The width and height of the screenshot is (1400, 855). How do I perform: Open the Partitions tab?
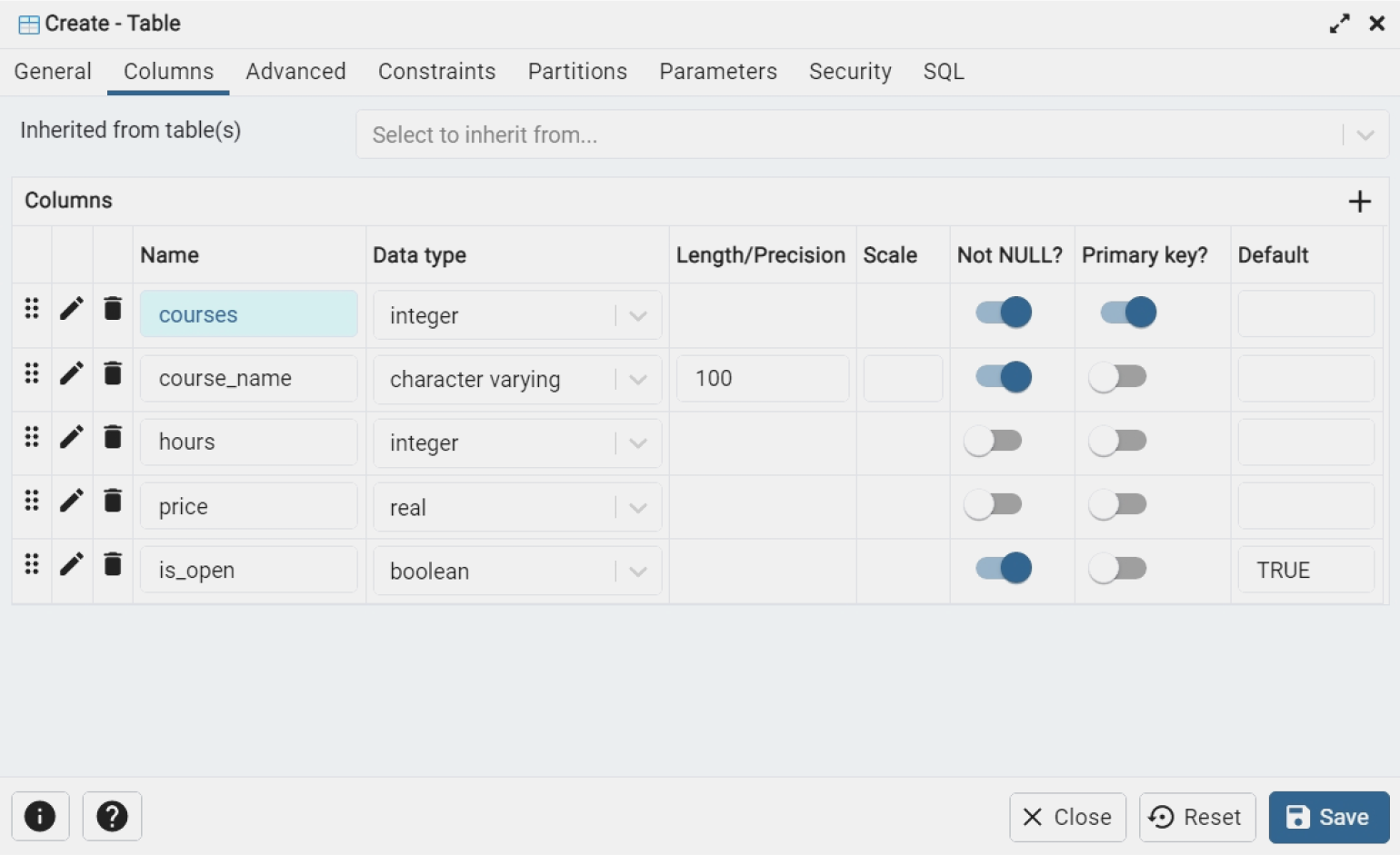click(577, 72)
